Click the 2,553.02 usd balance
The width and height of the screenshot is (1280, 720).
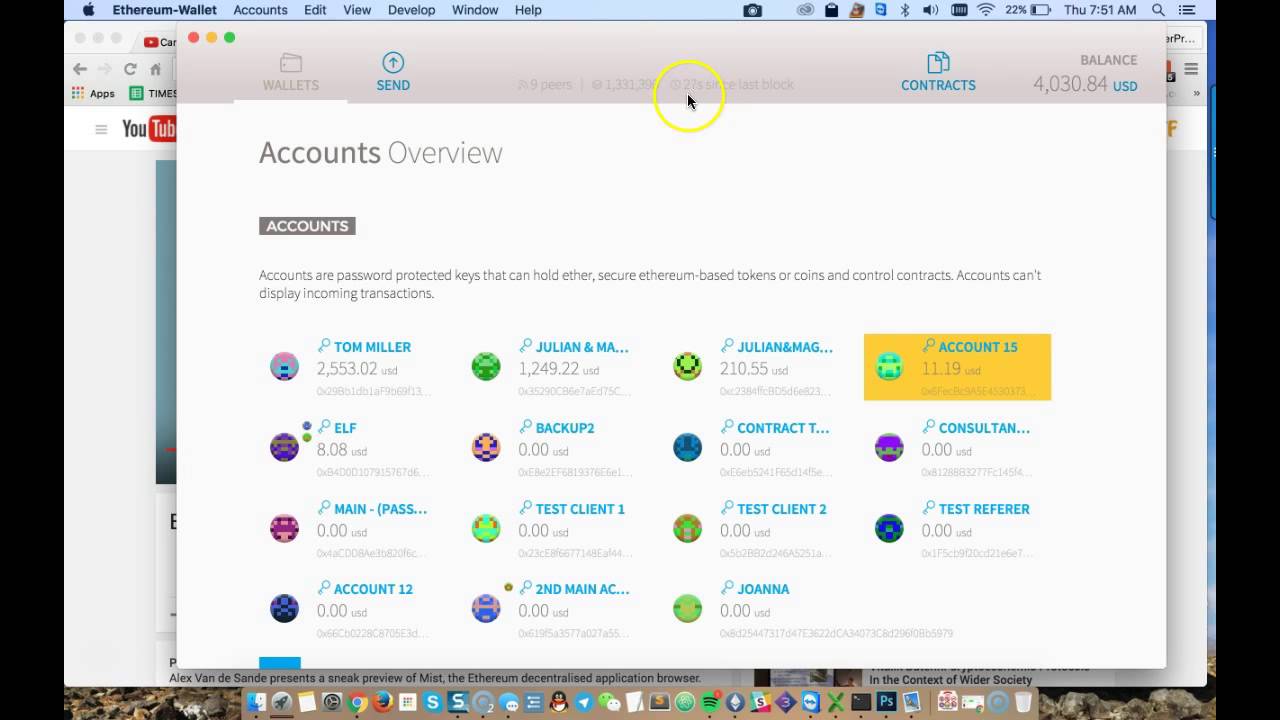357,368
